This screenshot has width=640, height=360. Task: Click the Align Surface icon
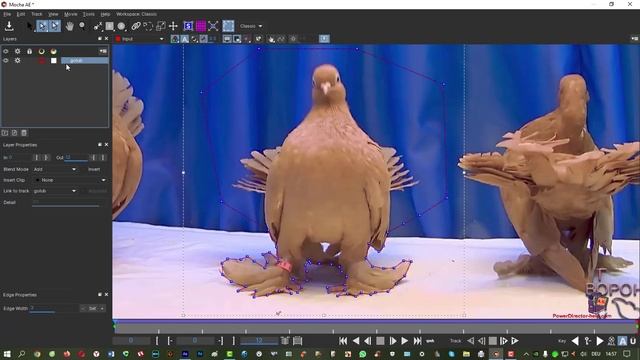(x=213, y=26)
